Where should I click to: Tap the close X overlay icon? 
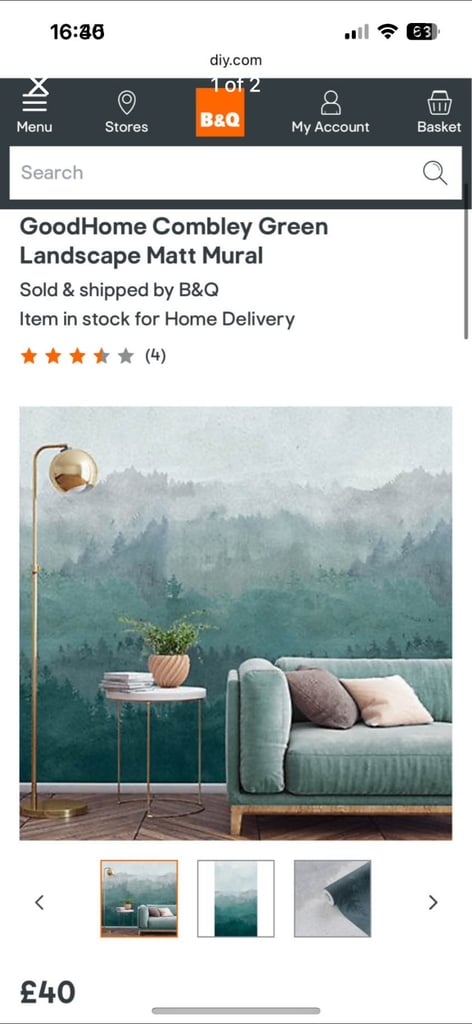[39, 85]
